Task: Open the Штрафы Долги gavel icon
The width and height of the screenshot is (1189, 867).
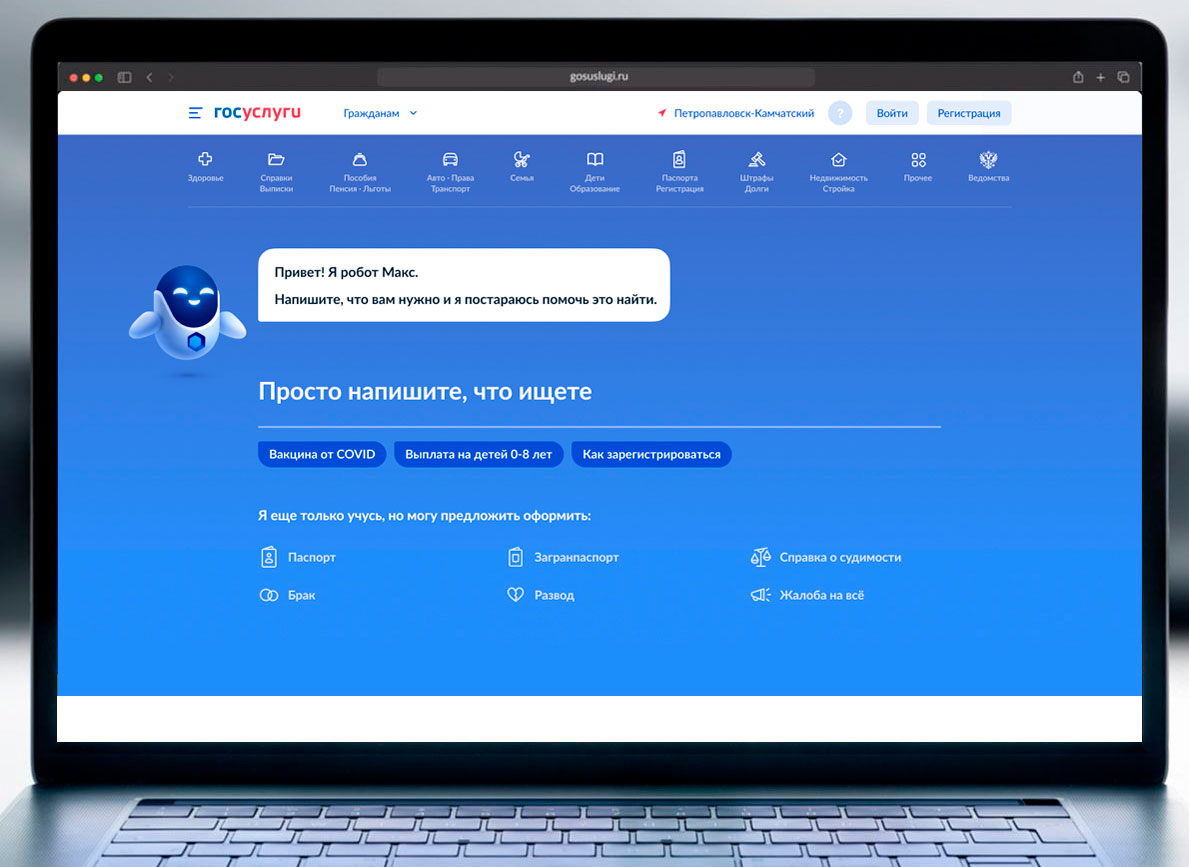Action: [757, 159]
